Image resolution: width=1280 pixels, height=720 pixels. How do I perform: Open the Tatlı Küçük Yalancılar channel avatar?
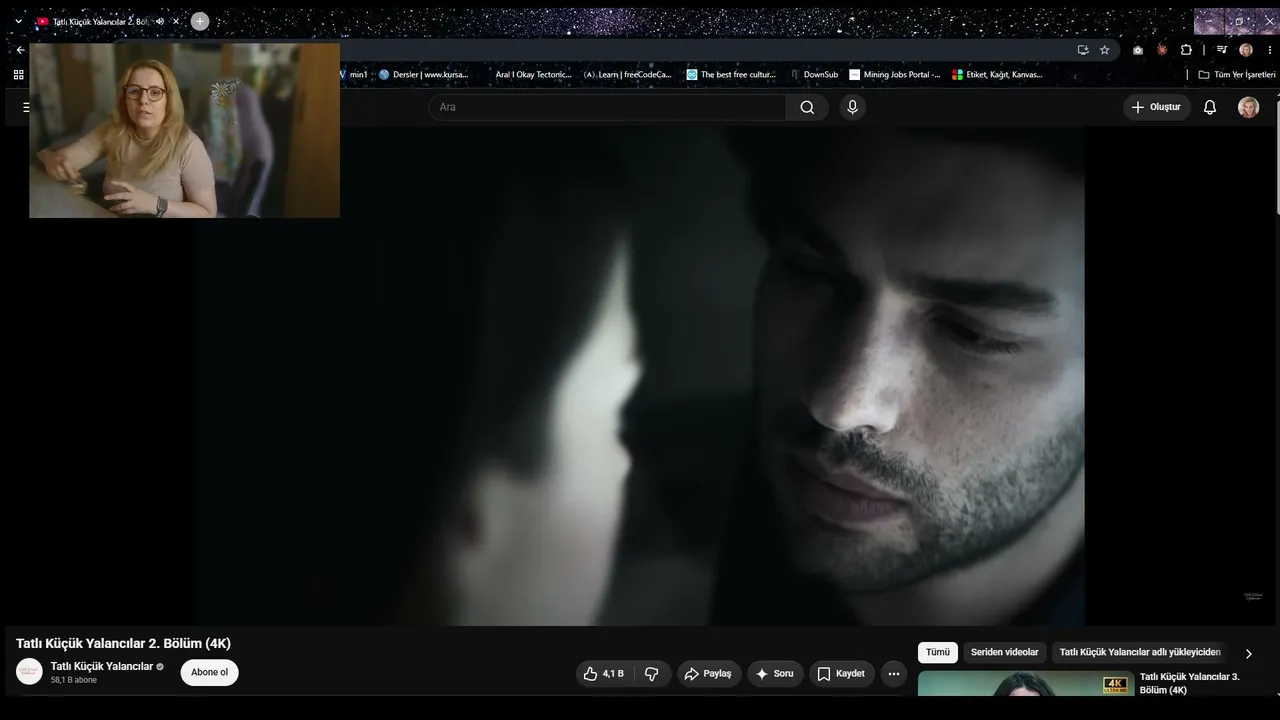pos(29,672)
